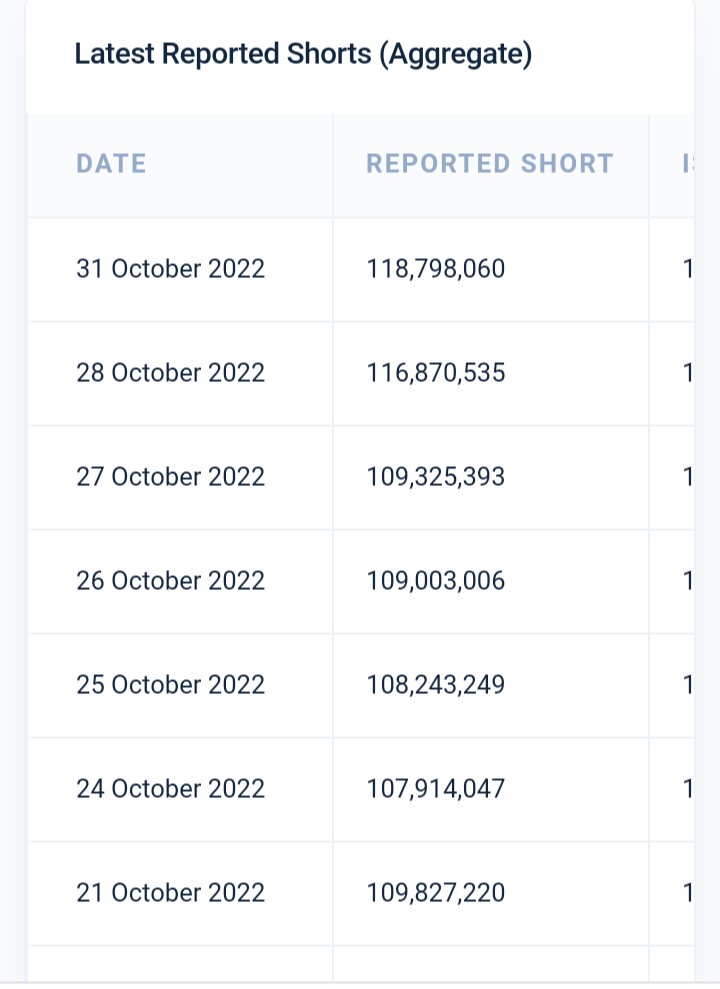Viewport: 720px width, 989px height.
Task: Click the 109,325,393 reported short figure
Action: point(435,477)
